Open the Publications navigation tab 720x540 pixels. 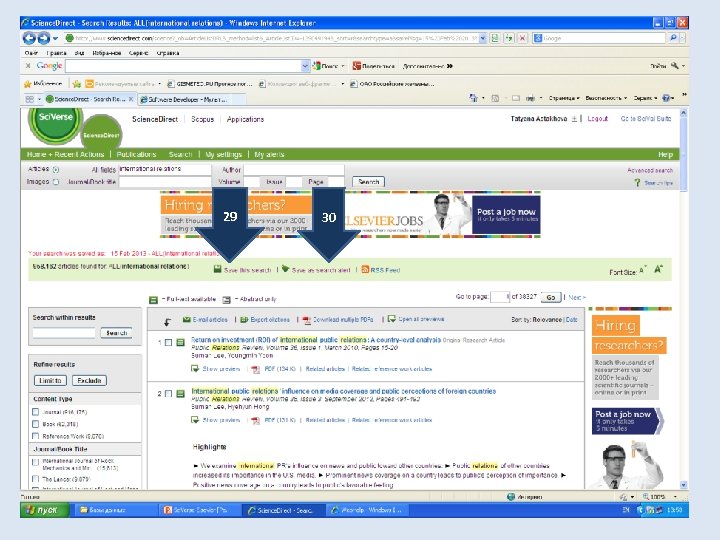click(136, 154)
